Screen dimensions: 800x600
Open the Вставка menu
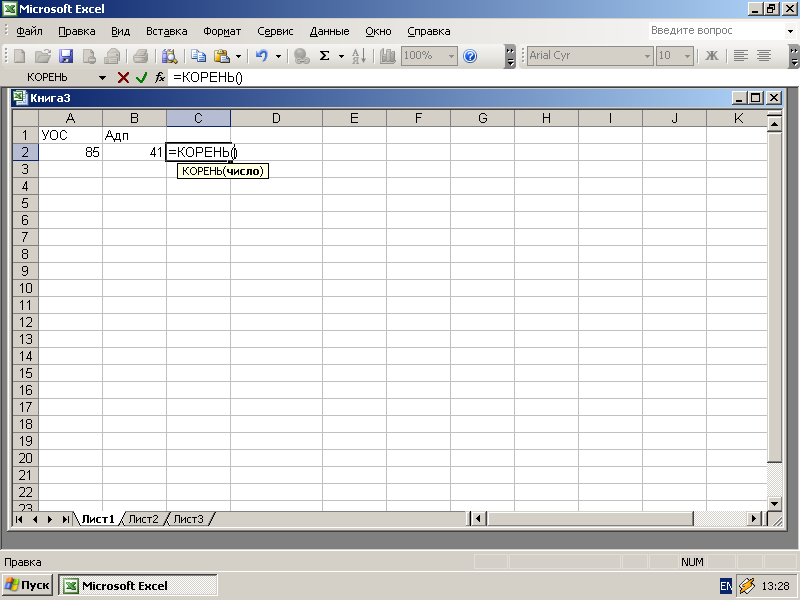(x=166, y=31)
